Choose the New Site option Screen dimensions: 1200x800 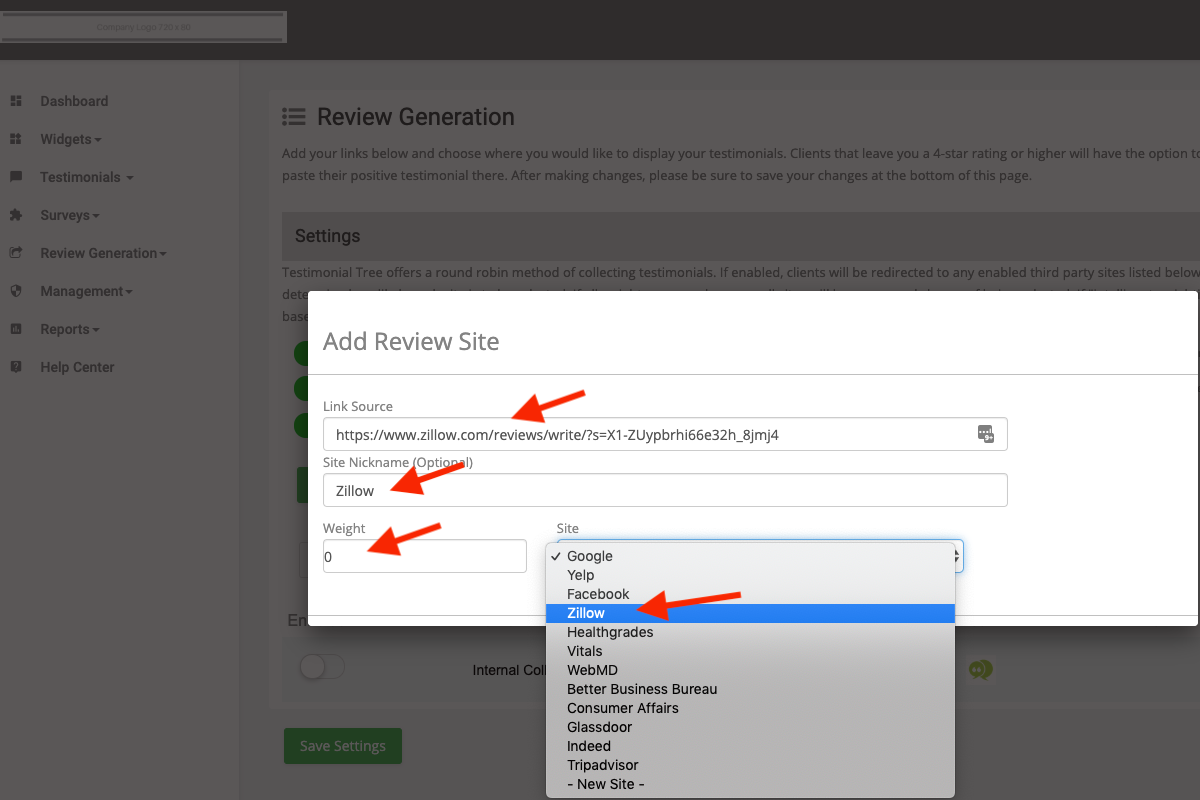click(x=750, y=784)
